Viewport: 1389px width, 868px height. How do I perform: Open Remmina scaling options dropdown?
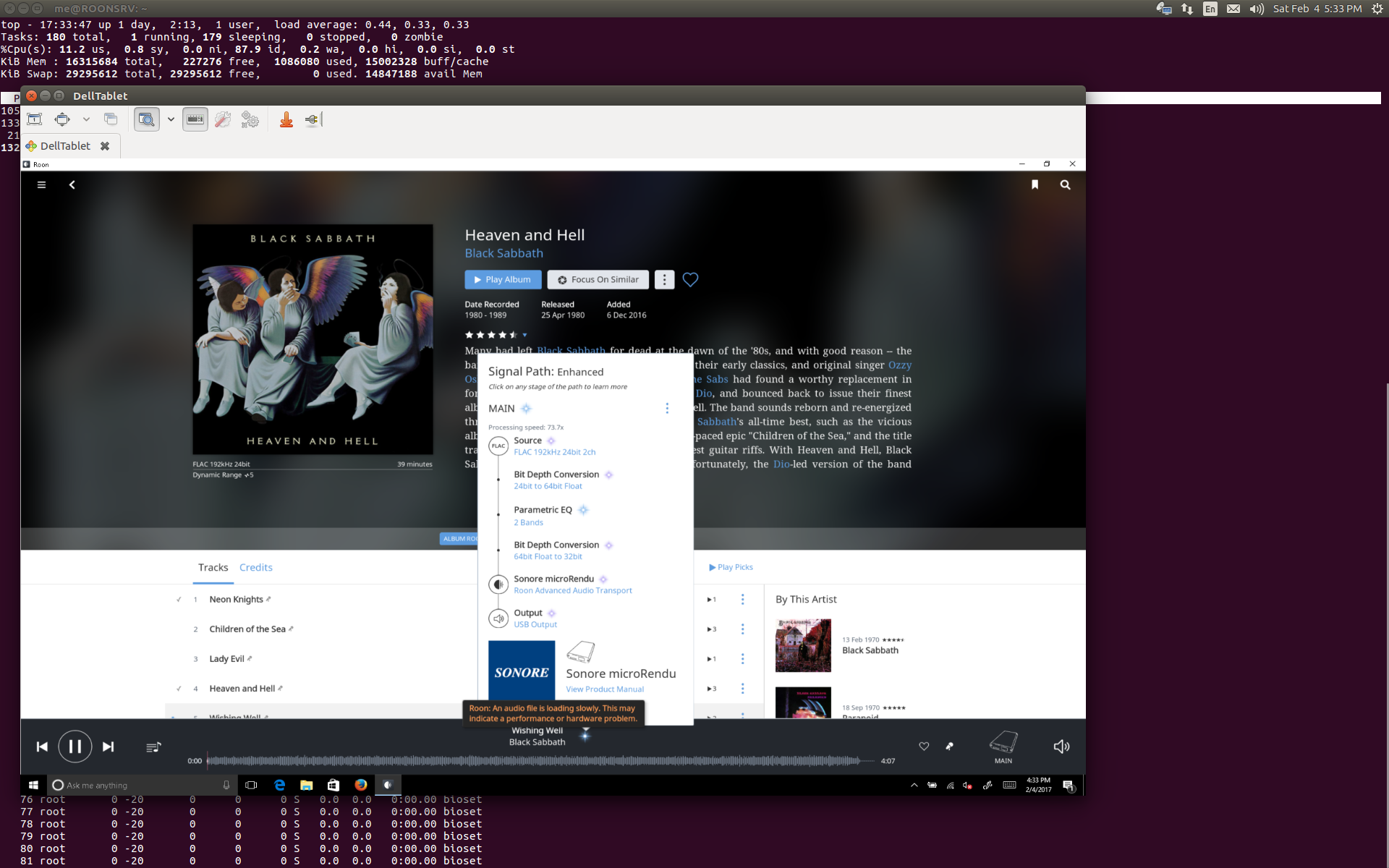[171, 119]
